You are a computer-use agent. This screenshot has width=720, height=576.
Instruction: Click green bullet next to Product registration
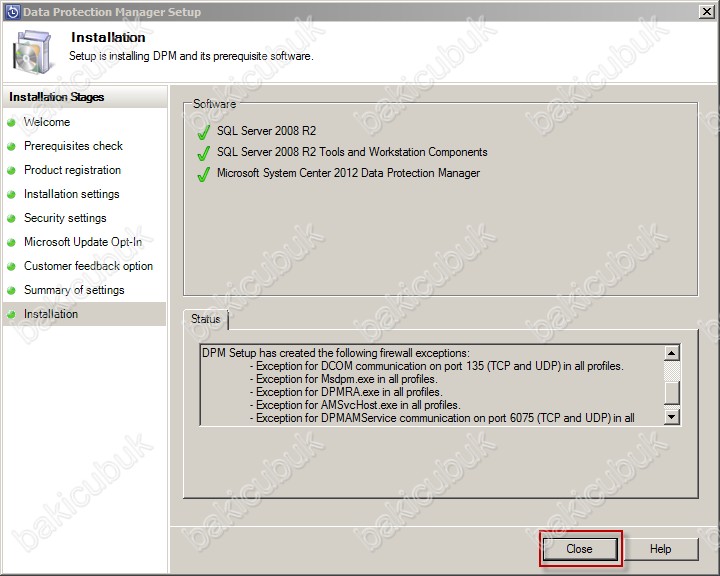pyautogui.click(x=11, y=170)
